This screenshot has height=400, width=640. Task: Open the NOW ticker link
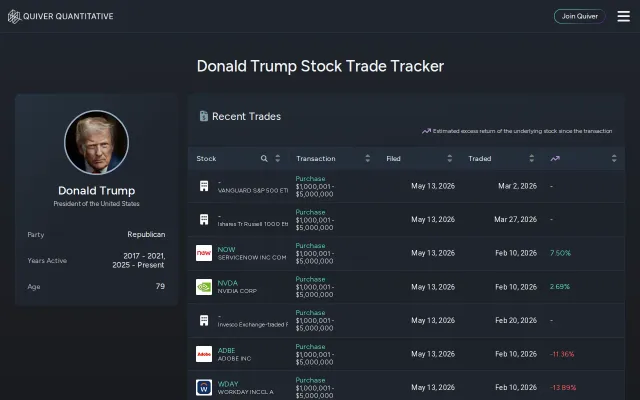pyautogui.click(x=226, y=249)
